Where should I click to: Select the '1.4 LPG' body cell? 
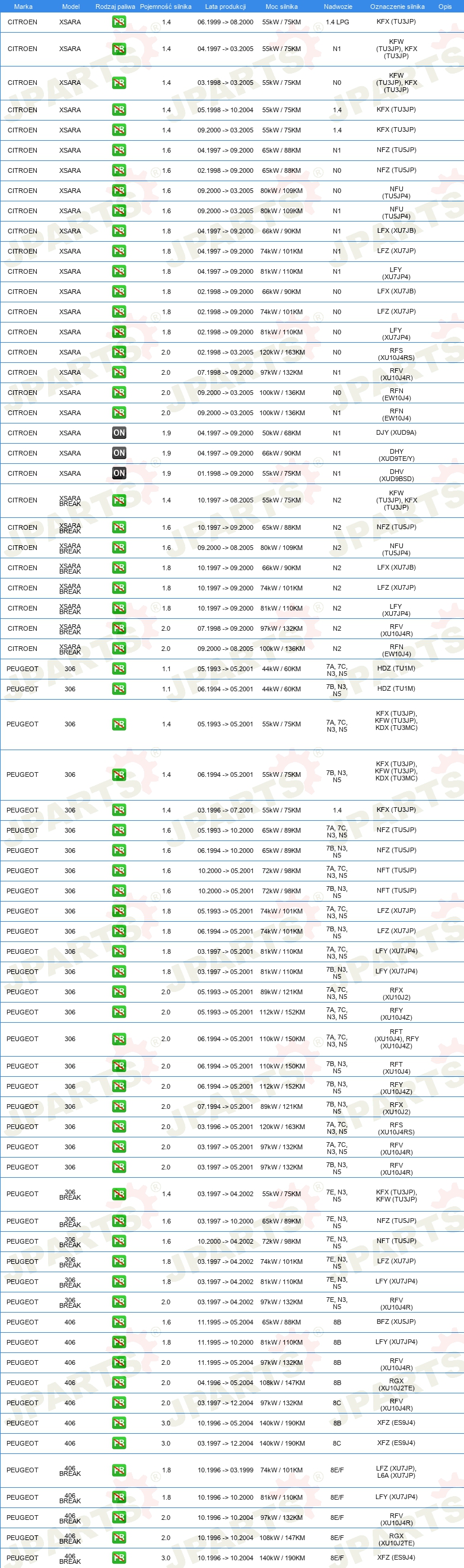tap(338, 22)
